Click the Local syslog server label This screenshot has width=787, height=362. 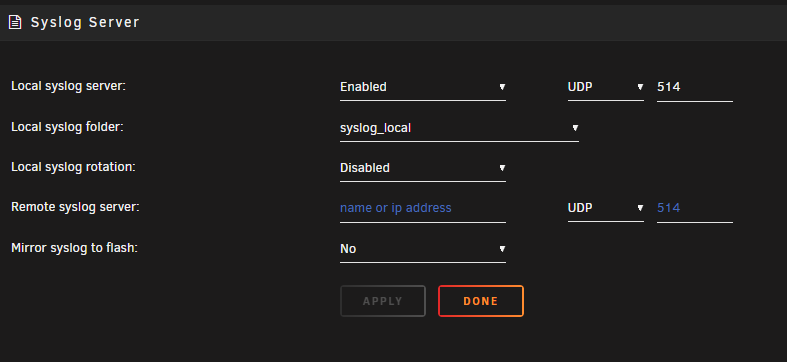click(68, 86)
